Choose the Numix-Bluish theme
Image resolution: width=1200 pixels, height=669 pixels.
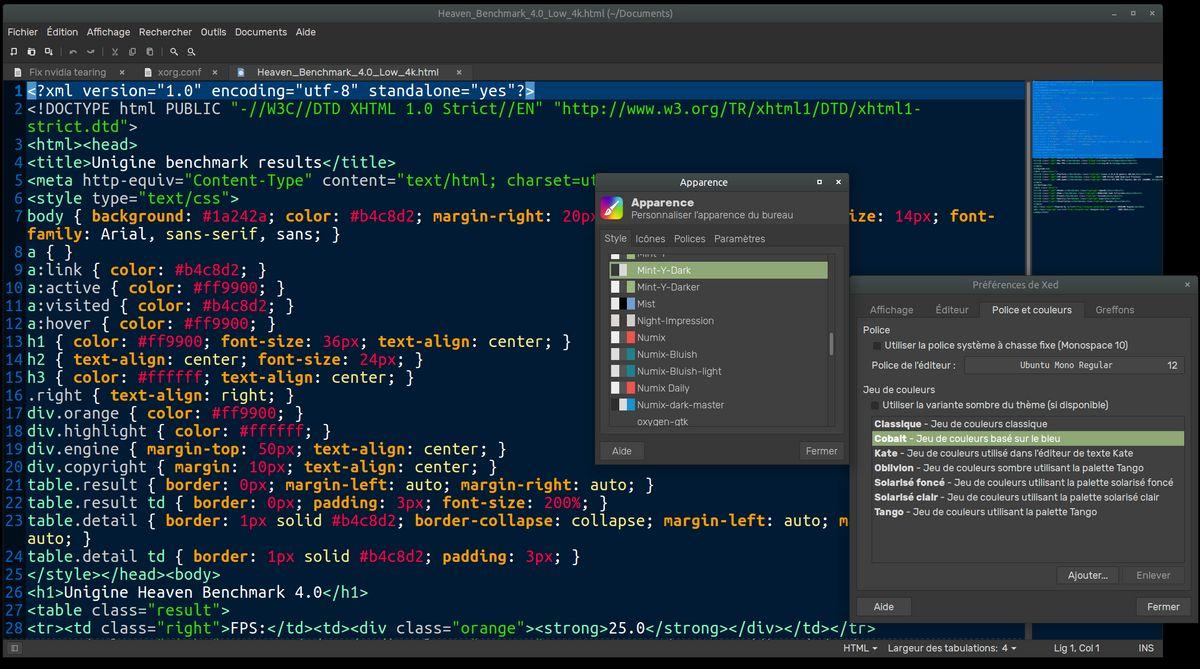point(720,354)
